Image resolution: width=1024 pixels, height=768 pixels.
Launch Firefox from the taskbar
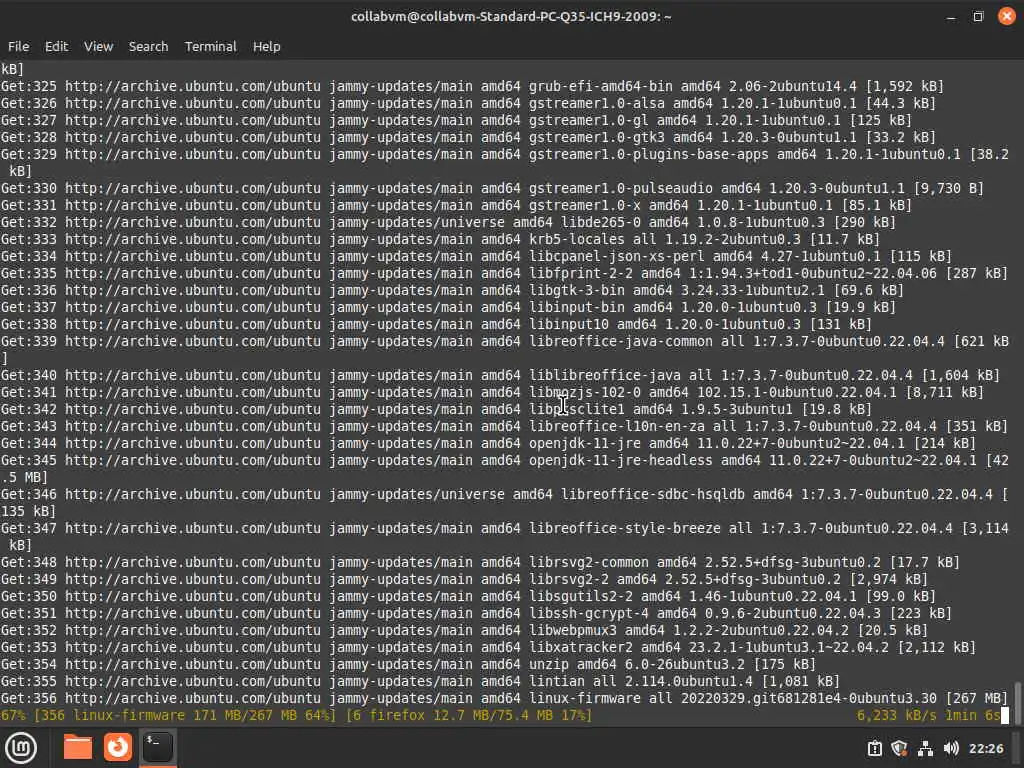118,748
